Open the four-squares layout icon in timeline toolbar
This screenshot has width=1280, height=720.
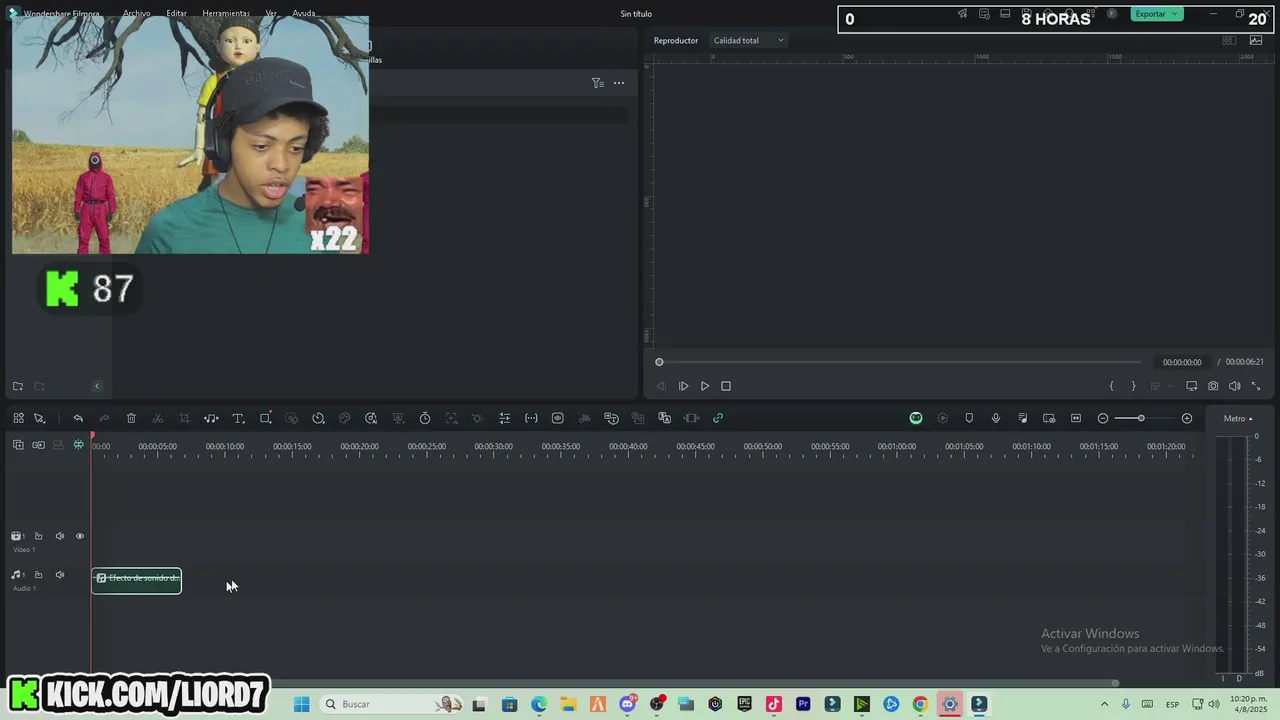click(18, 418)
